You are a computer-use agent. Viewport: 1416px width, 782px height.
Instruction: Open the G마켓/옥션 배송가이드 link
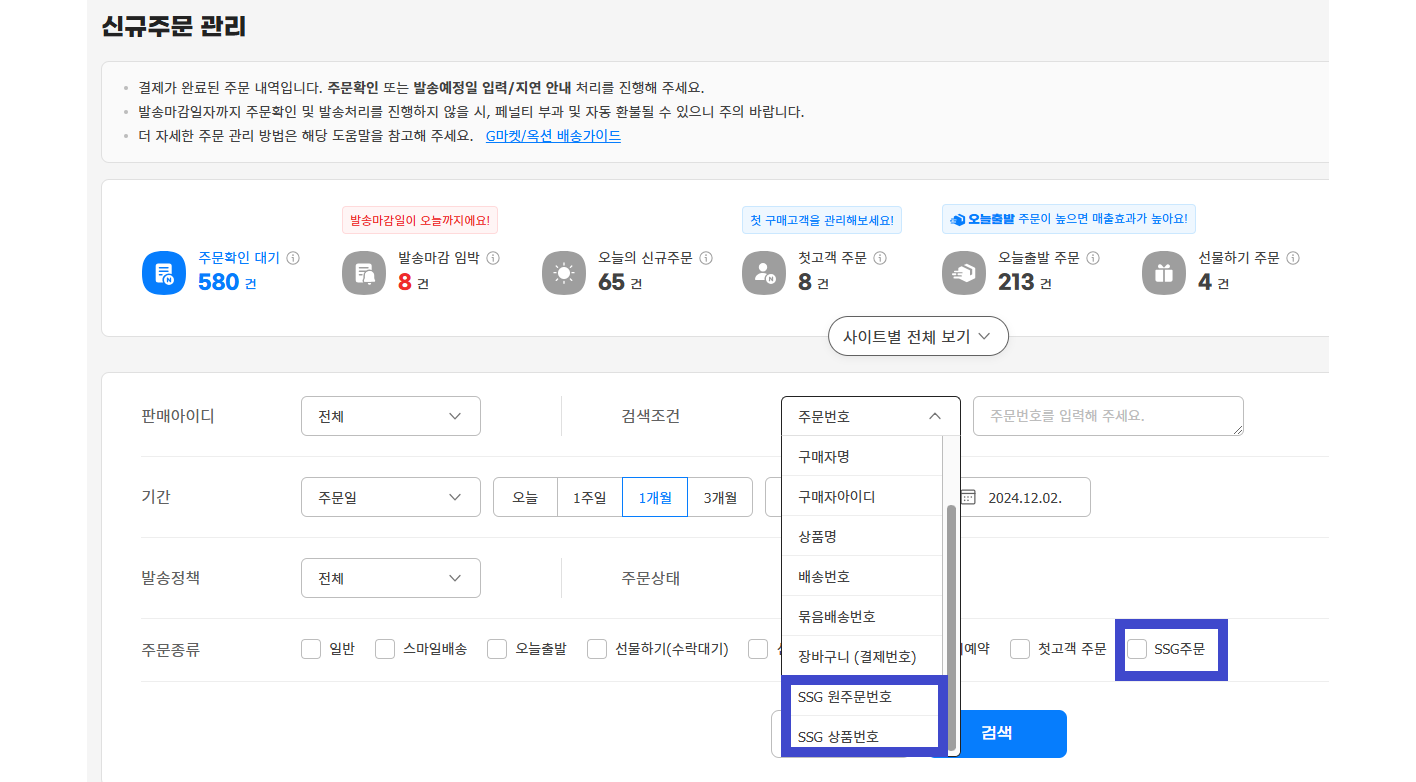pos(553,136)
